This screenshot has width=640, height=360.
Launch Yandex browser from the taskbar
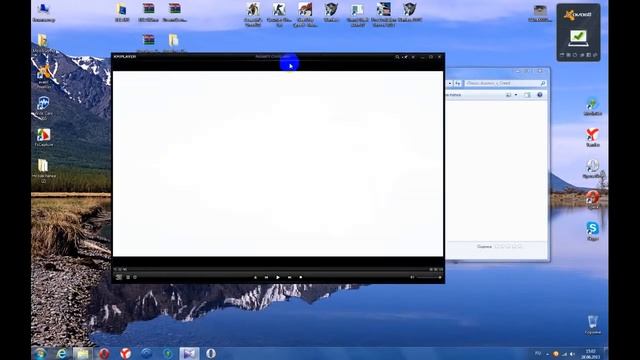(x=125, y=353)
